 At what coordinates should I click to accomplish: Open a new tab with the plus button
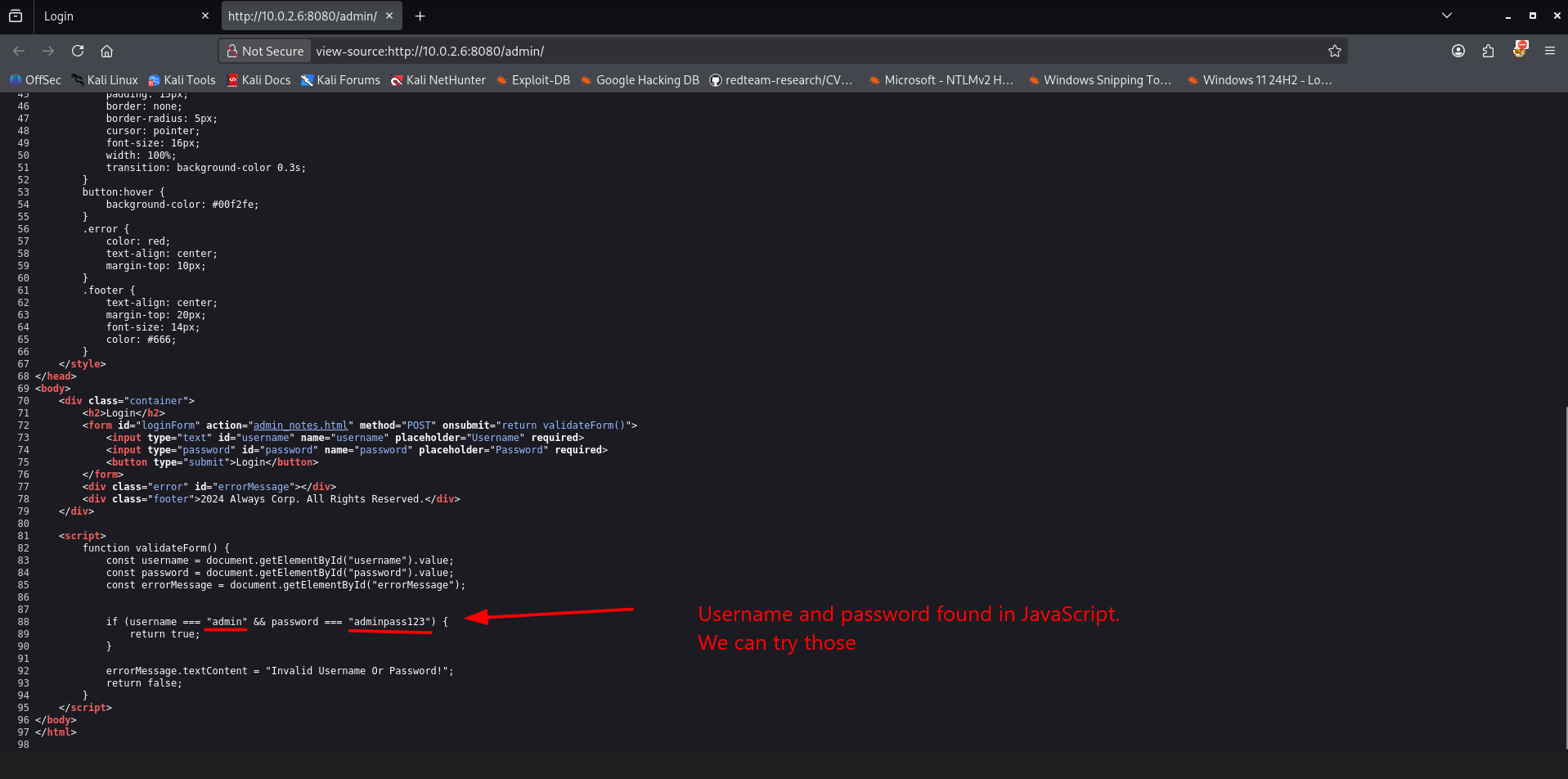tap(420, 16)
